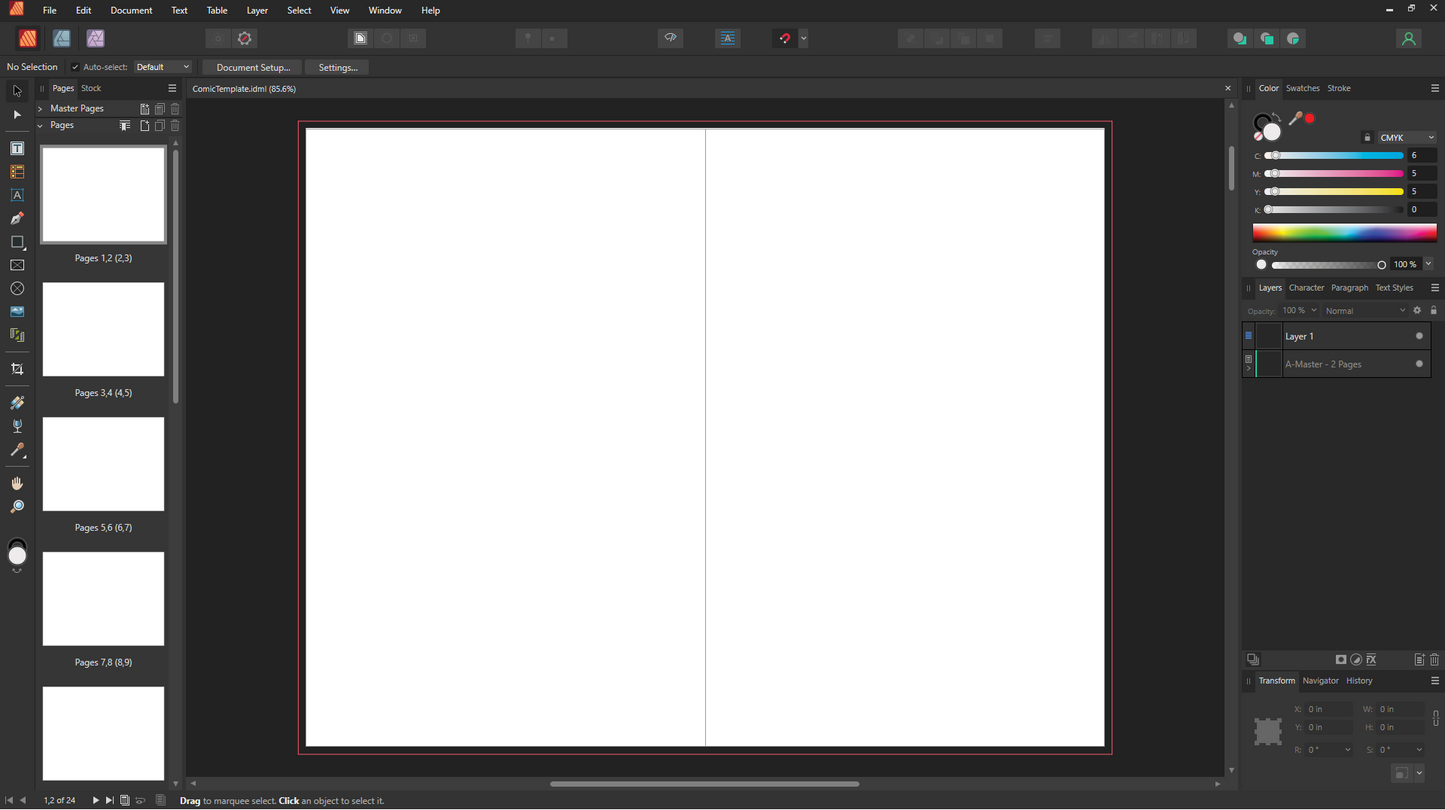Click the Pages 3,4 thumbnail
Viewport: 1445px width, 810px height.
103,330
